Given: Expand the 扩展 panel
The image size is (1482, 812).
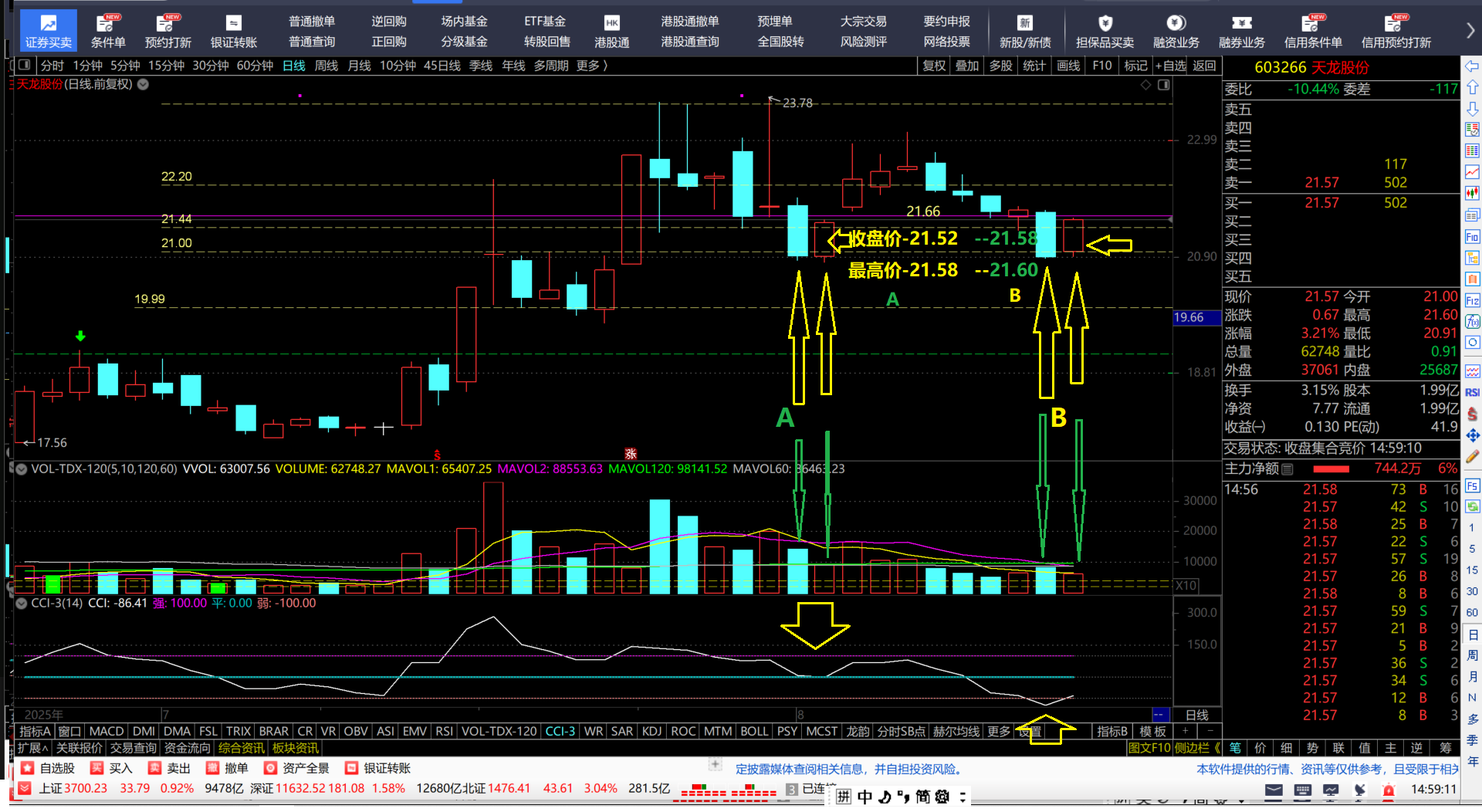Looking at the screenshot, I should [x=32, y=748].
